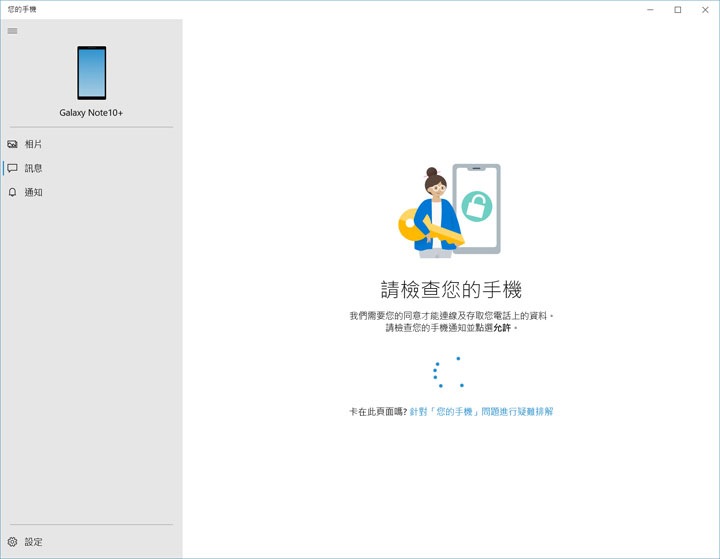Screen dimensions: 720x559
Task: Click the teal padlock in illustration
Action: [x=477, y=206]
